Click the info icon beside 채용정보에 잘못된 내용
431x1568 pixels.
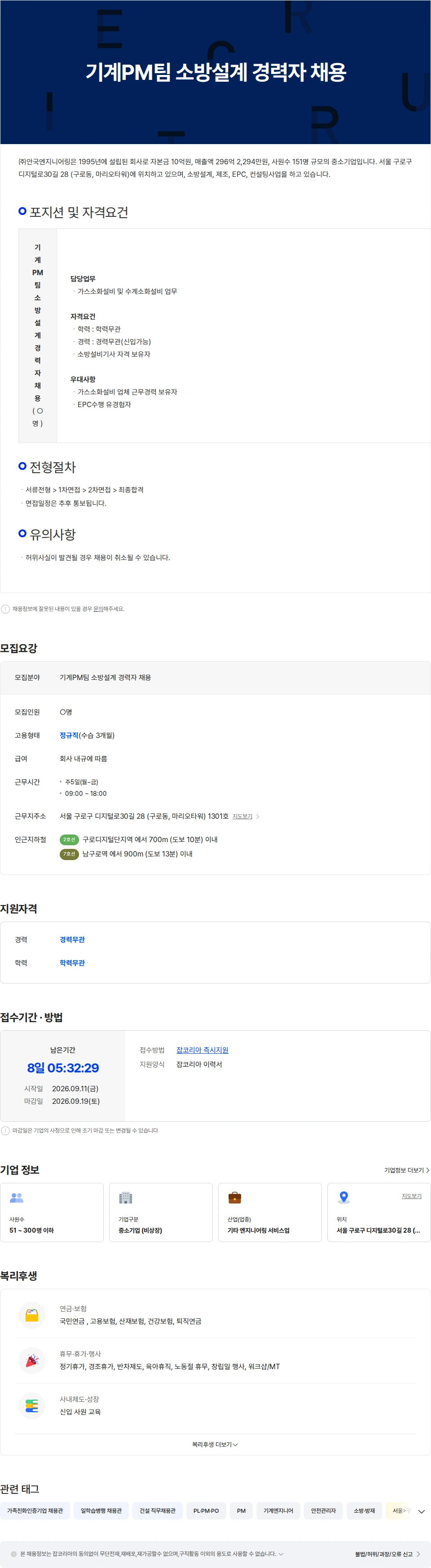pyautogui.click(x=5, y=609)
